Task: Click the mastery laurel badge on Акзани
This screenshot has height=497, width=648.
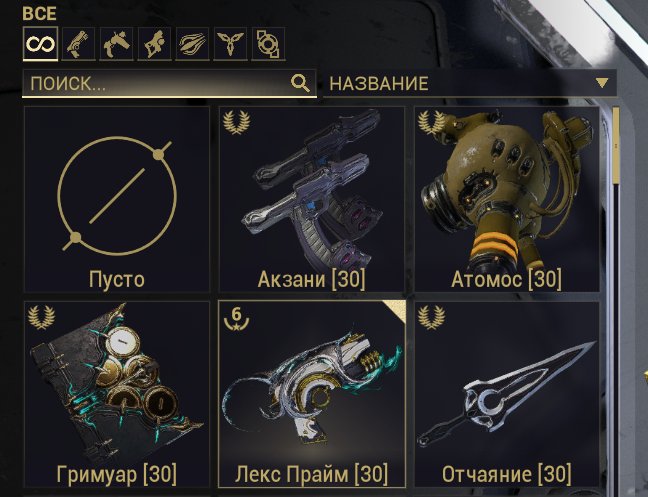Action: point(236,122)
